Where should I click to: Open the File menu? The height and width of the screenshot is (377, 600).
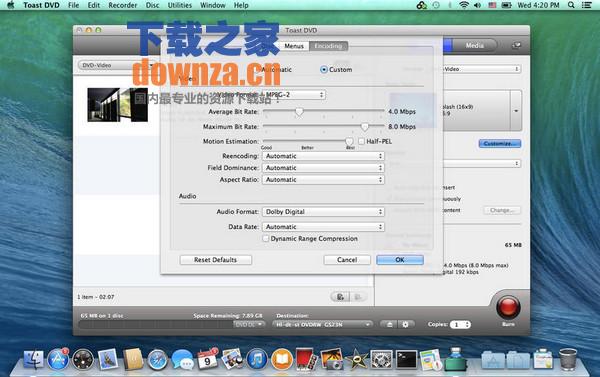point(73,5)
